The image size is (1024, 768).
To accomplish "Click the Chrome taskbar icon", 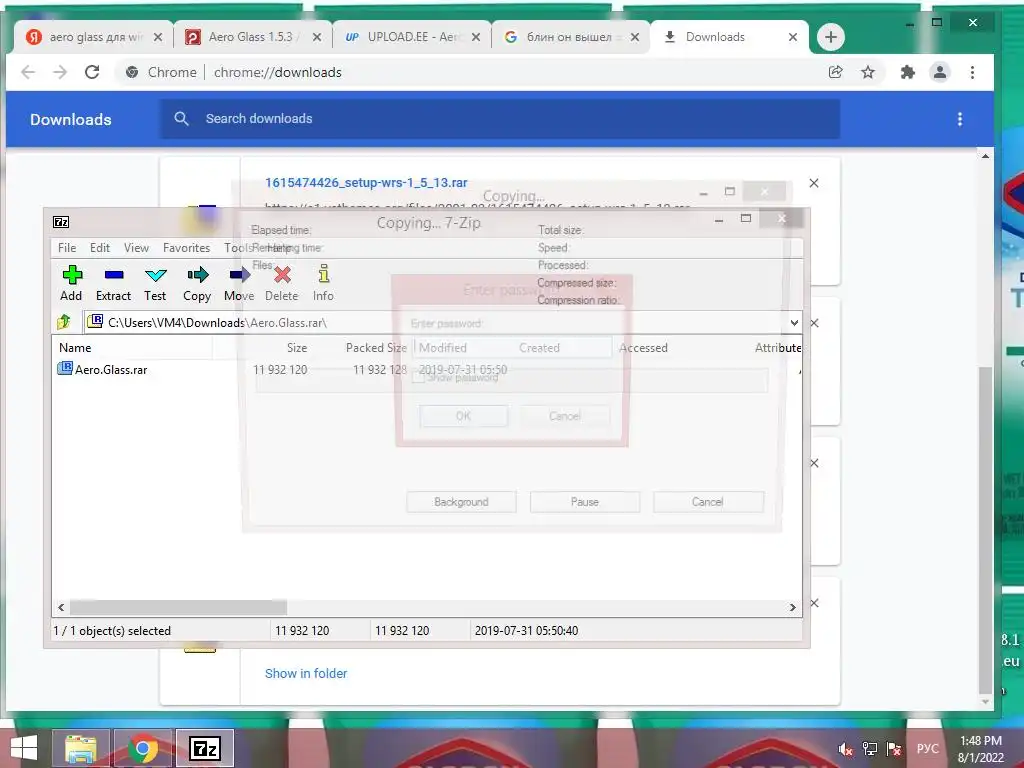I will tap(143, 748).
